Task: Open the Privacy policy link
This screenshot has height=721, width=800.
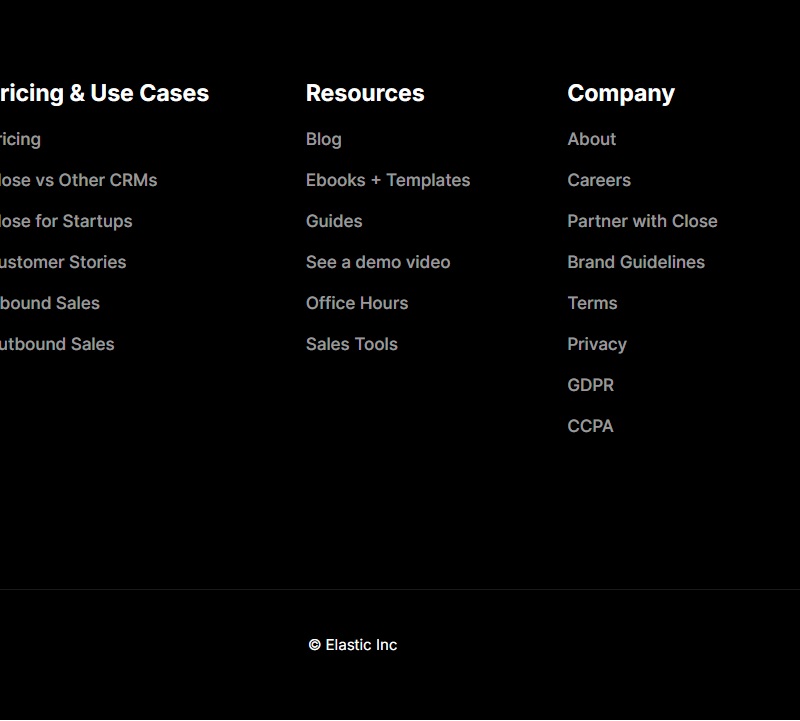Action: coord(597,344)
